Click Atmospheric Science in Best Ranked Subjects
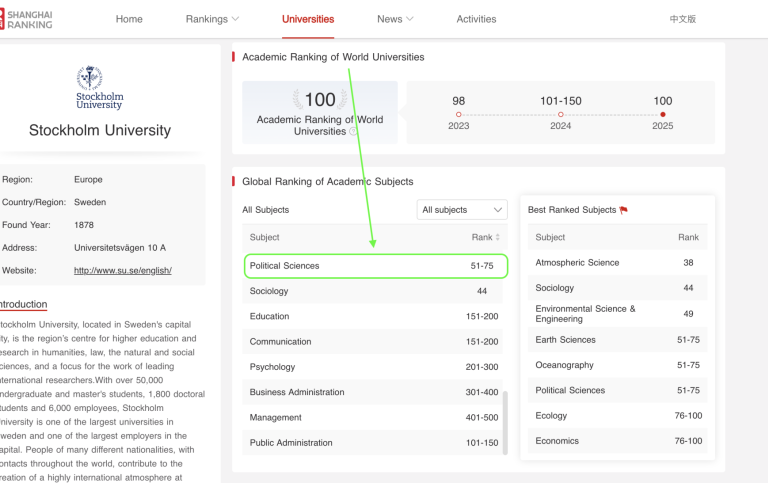Image resolution: width=768 pixels, height=483 pixels. 577,263
